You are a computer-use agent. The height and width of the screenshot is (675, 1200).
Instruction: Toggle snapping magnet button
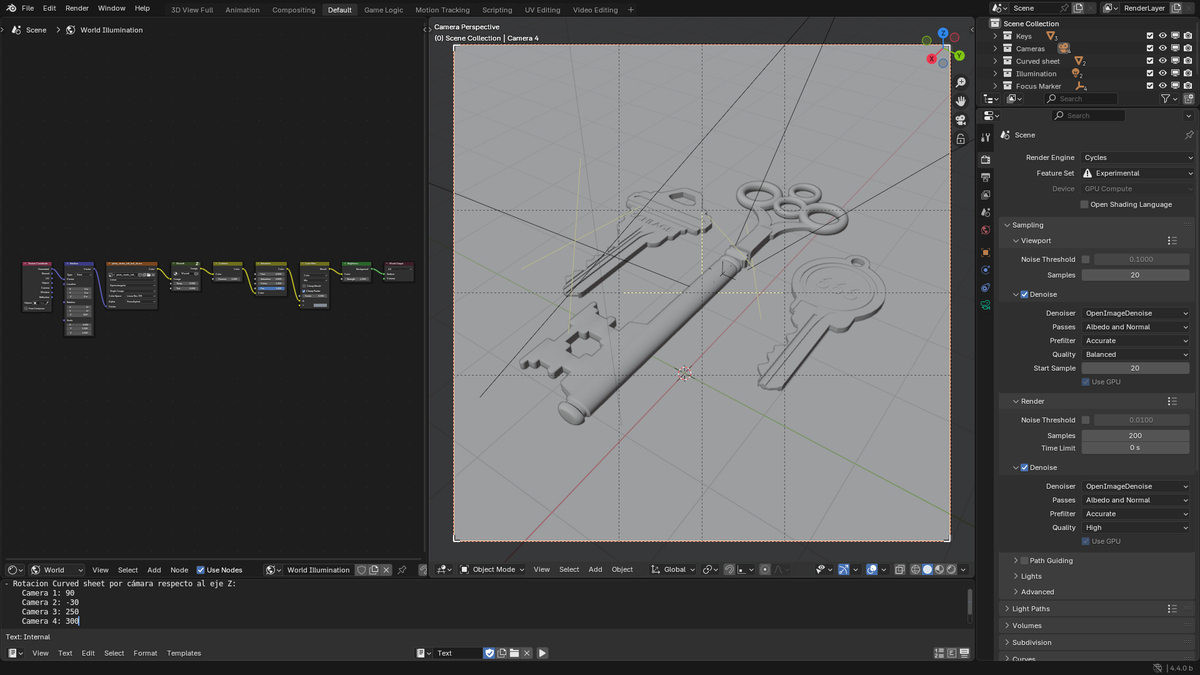[x=730, y=569]
